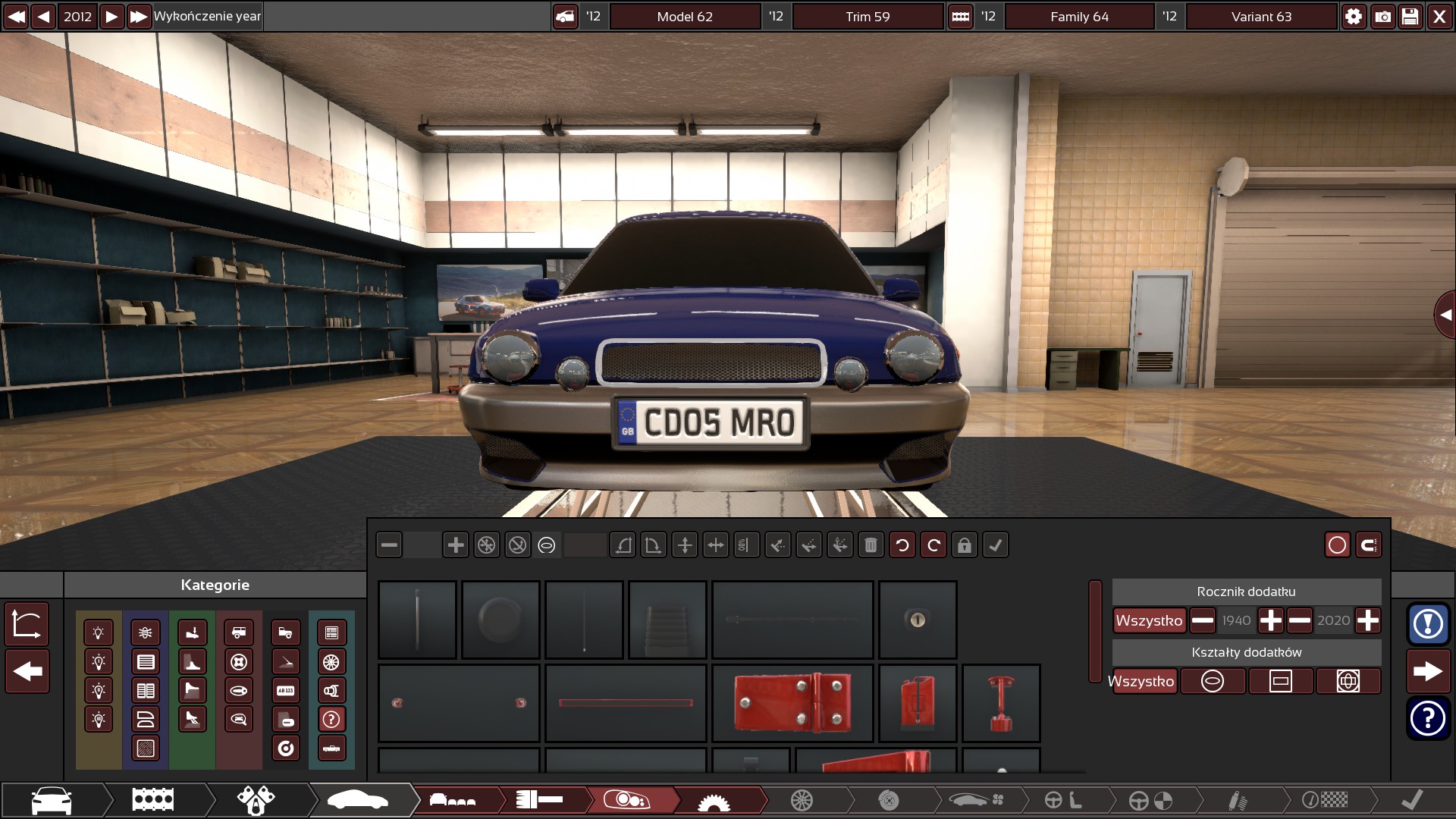Click the toolbar minus decrease button

tap(389, 544)
